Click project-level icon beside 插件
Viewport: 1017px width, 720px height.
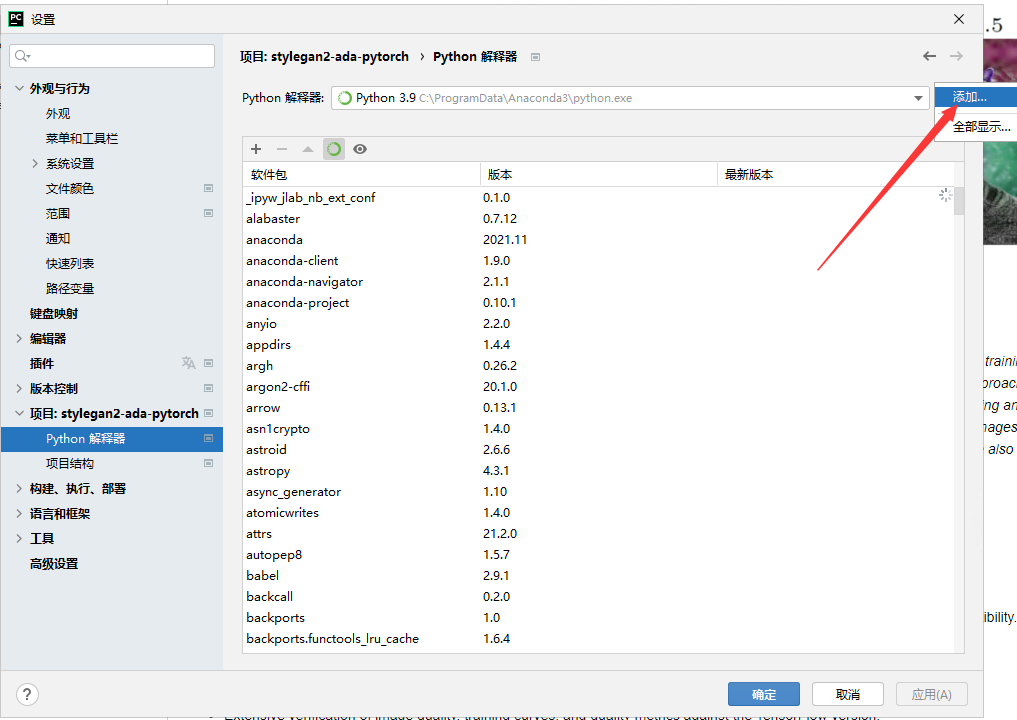(x=208, y=363)
